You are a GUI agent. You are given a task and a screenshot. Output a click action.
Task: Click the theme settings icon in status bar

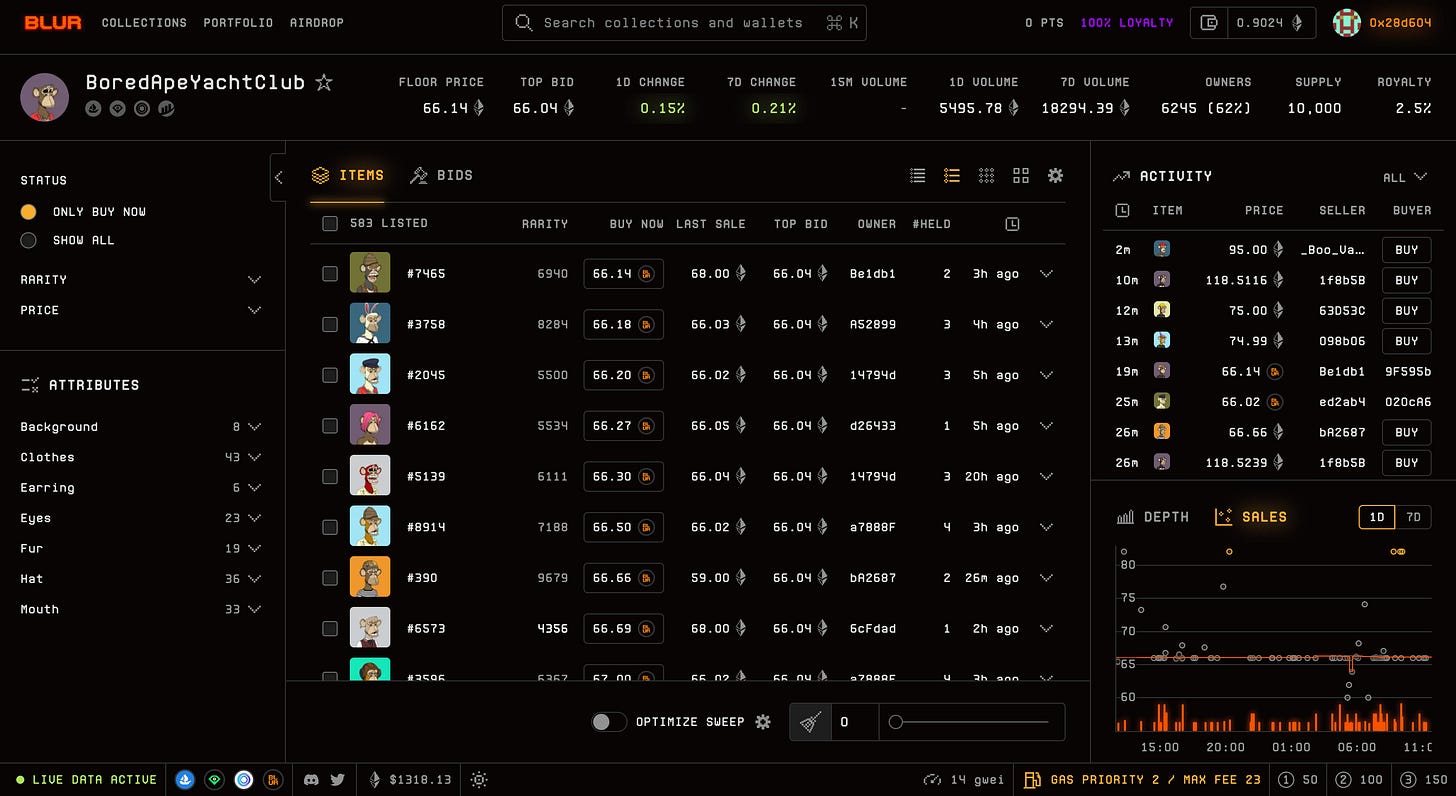pos(479,780)
